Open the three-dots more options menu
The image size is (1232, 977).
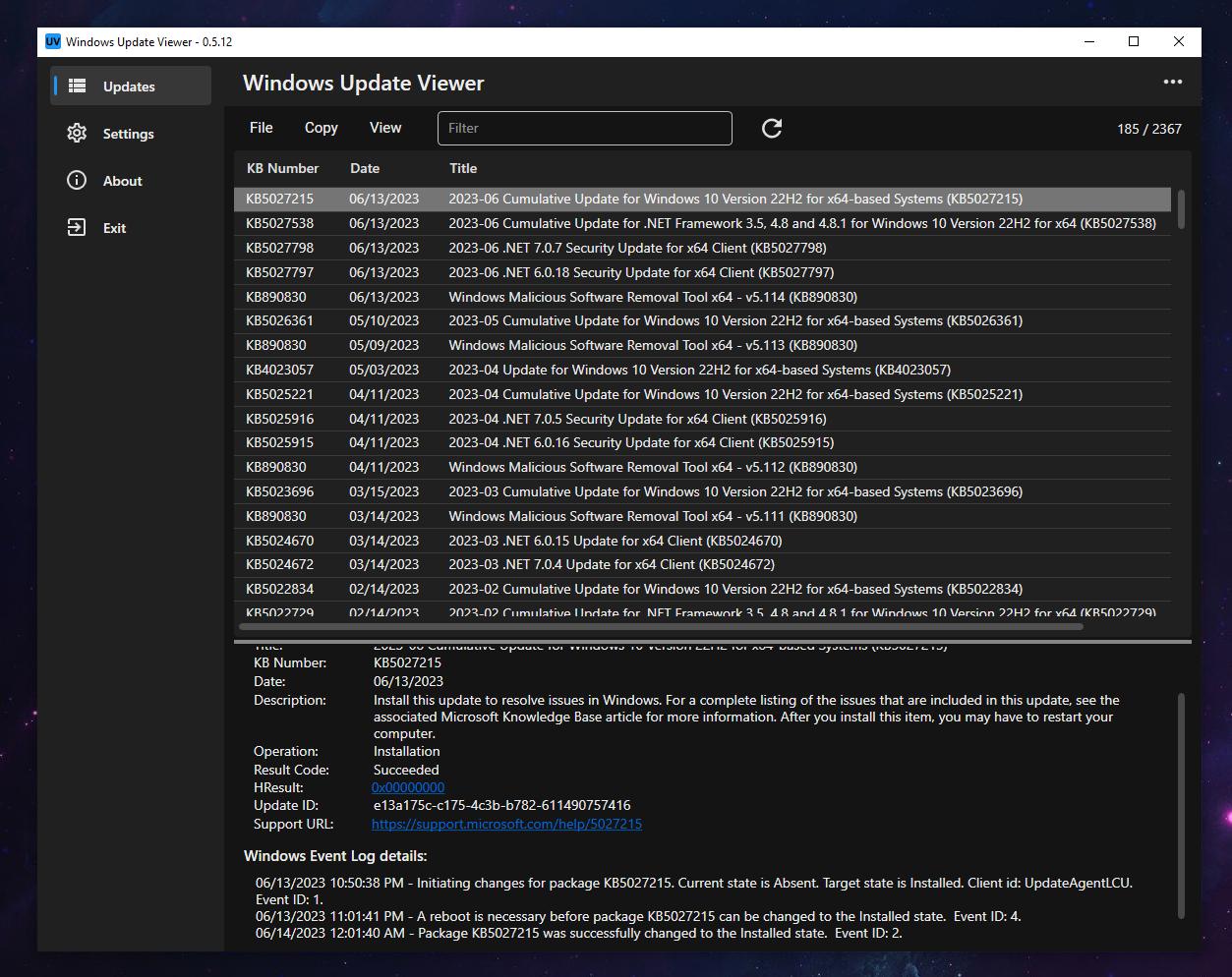[1173, 83]
